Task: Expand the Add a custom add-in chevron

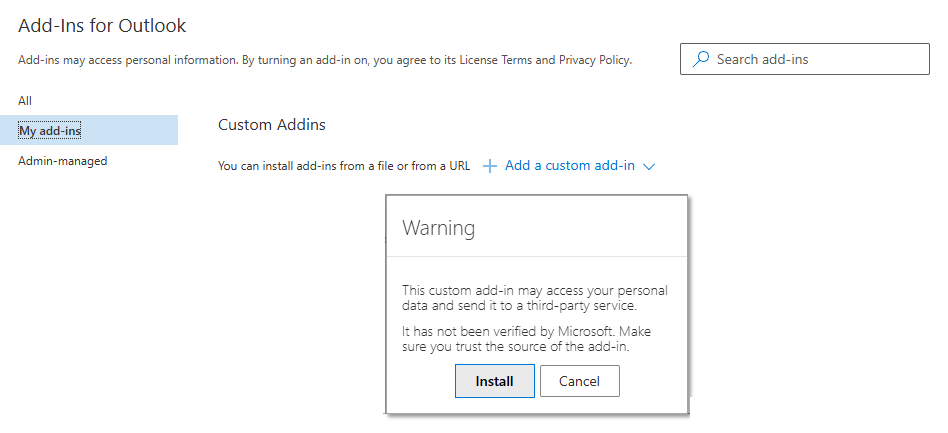Action: (x=649, y=167)
